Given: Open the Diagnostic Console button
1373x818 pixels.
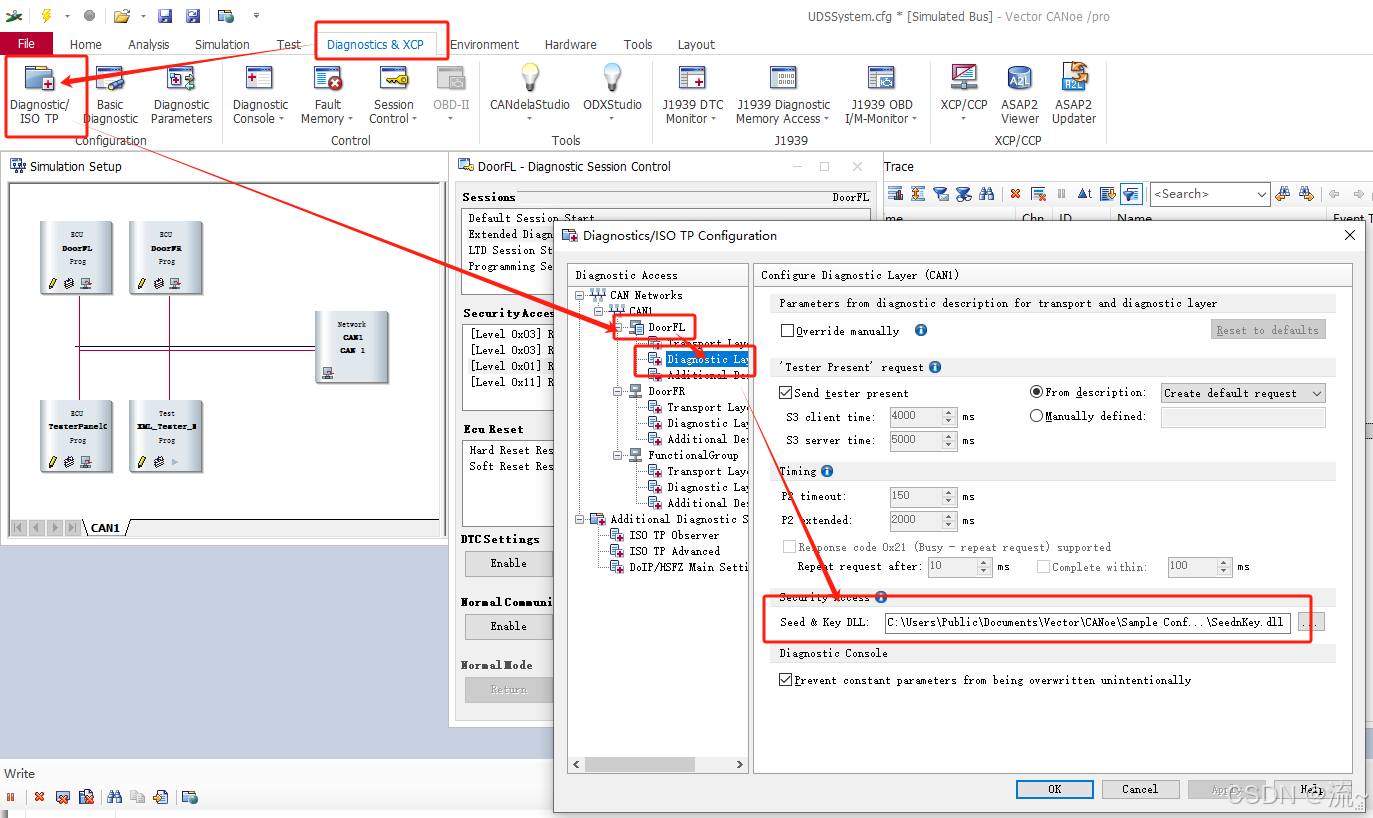Looking at the screenshot, I should 260,95.
